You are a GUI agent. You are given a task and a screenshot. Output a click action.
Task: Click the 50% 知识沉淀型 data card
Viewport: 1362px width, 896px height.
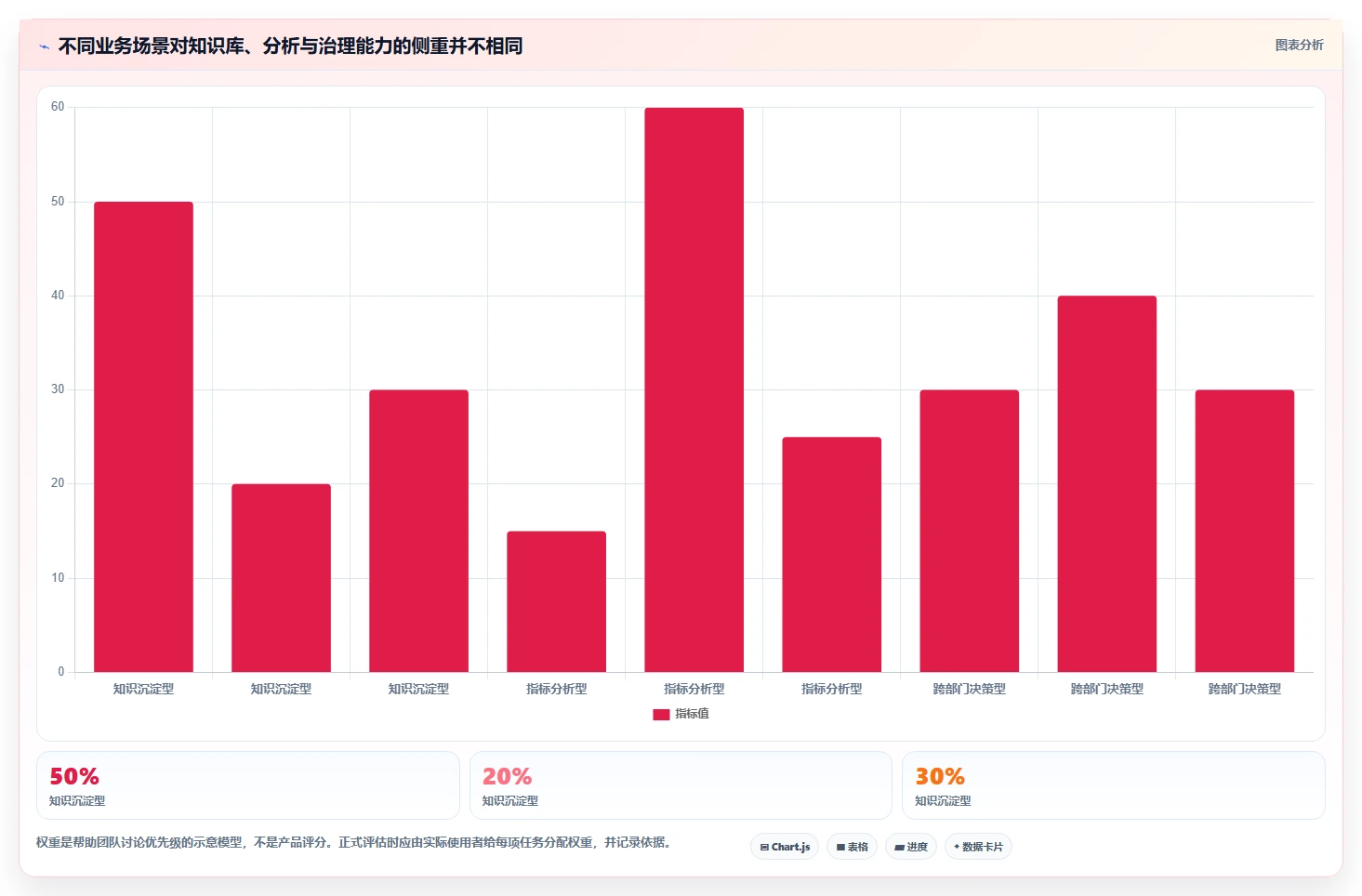(x=248, y=785)
